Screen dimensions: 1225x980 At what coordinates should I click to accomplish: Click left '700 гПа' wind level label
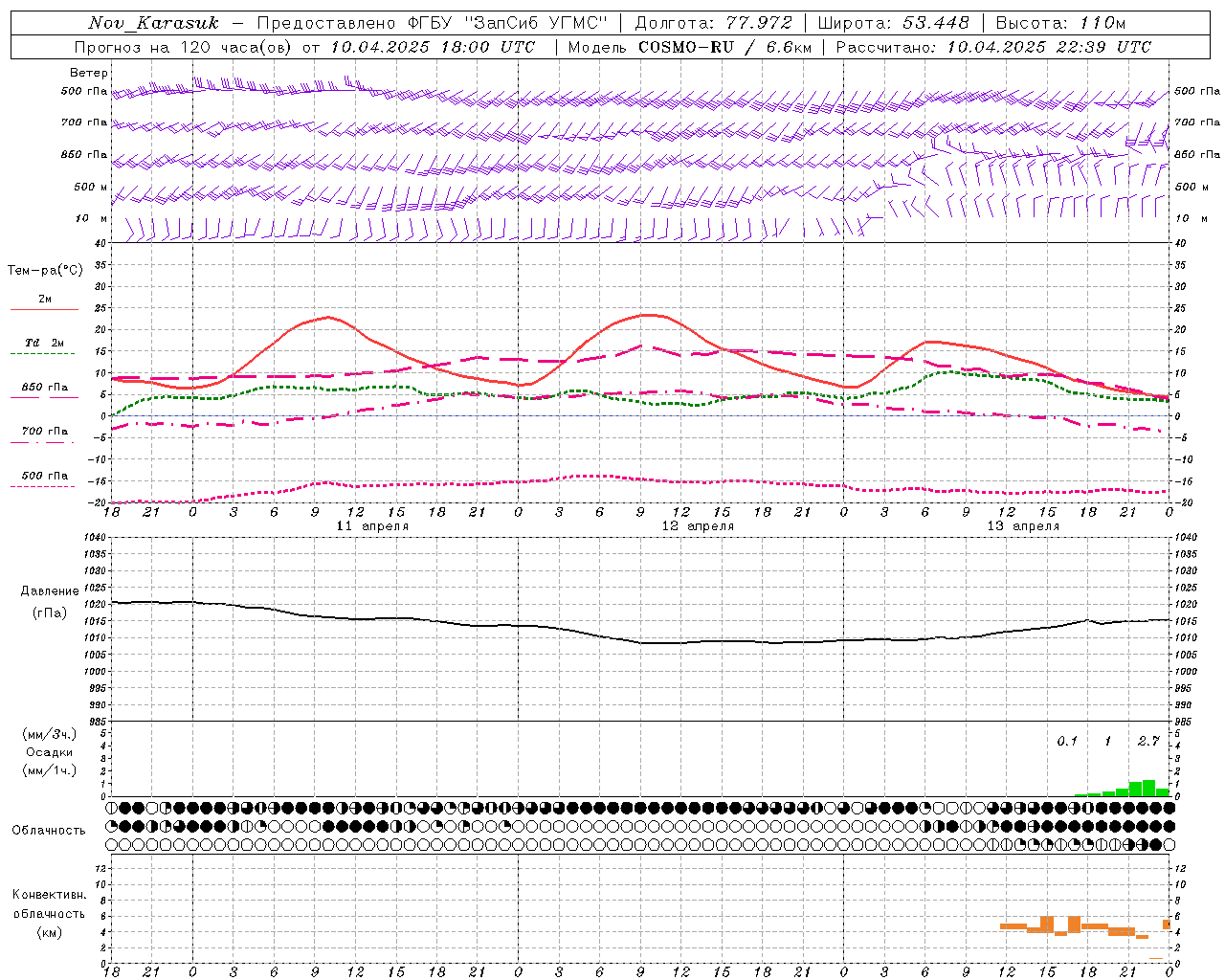click(x=84, y=122)
